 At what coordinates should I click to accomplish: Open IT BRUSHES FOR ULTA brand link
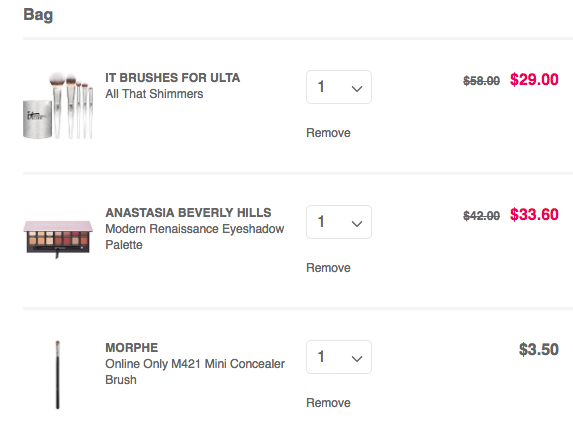click(x=172, y=78)
